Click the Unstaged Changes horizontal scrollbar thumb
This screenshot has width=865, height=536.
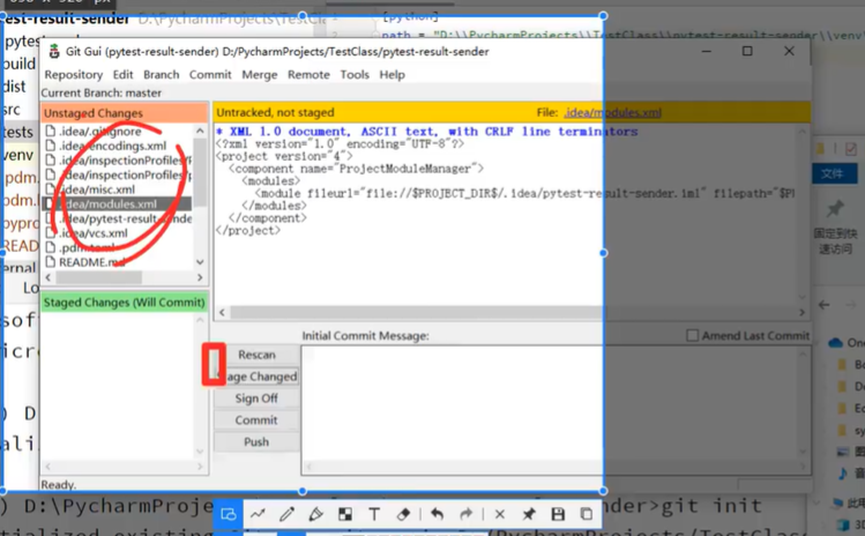coord(98,277)
